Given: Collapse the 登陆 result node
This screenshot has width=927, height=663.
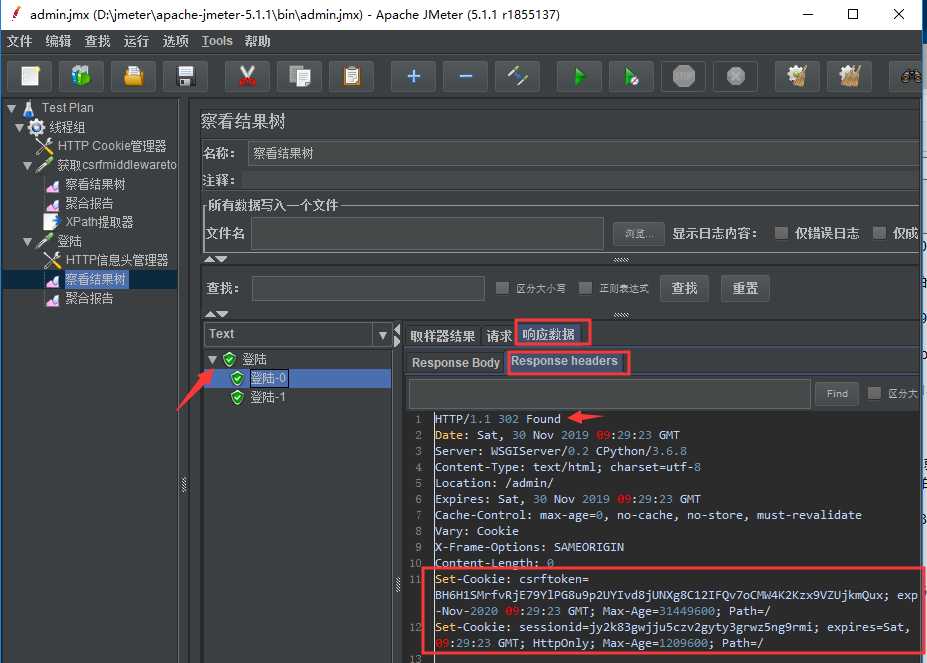Looking at the screenshot, I should (212, 359).
